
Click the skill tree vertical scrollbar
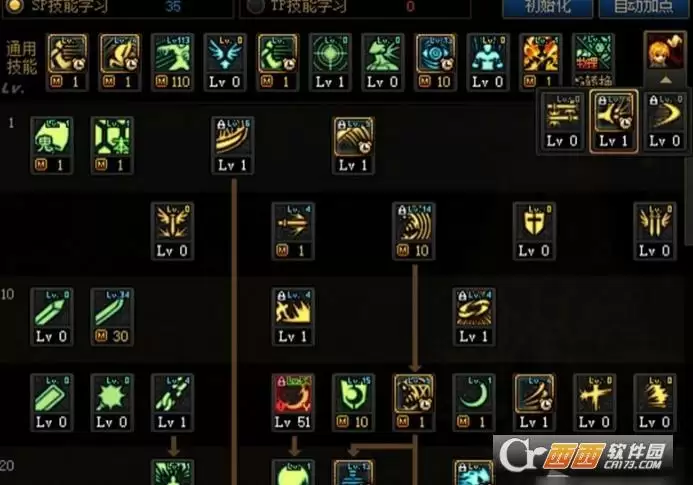[x=689, y=199]
